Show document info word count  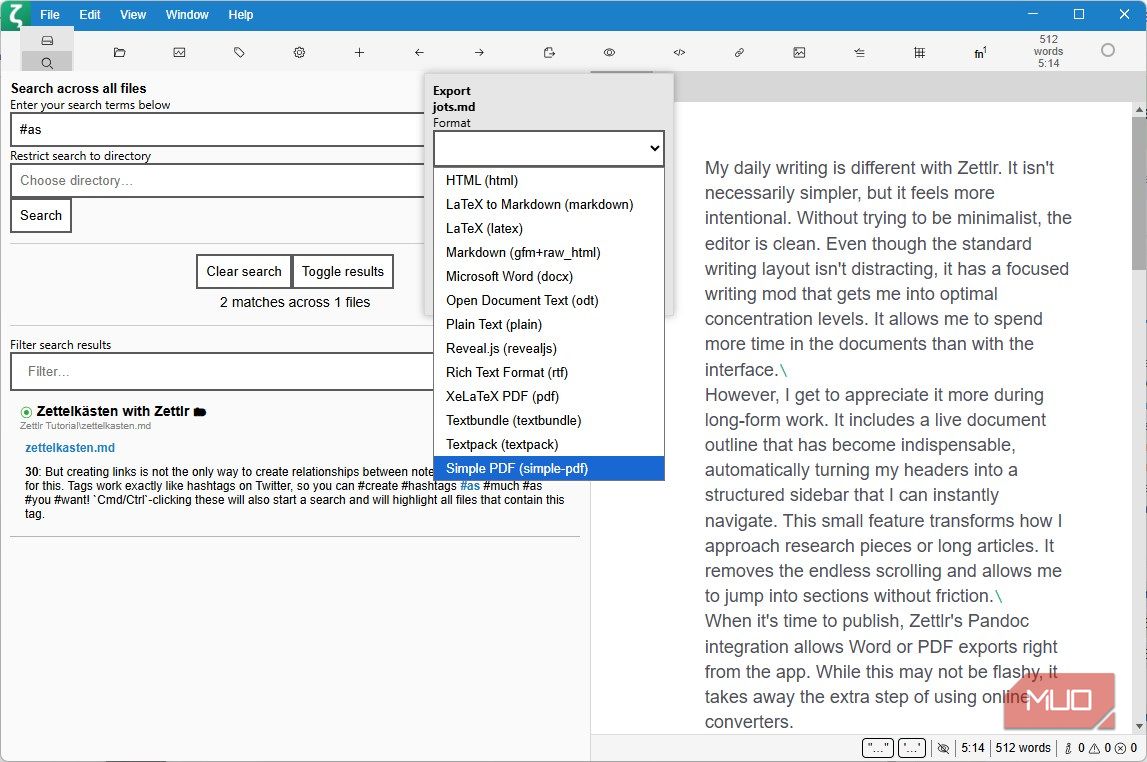point(1048,51)
